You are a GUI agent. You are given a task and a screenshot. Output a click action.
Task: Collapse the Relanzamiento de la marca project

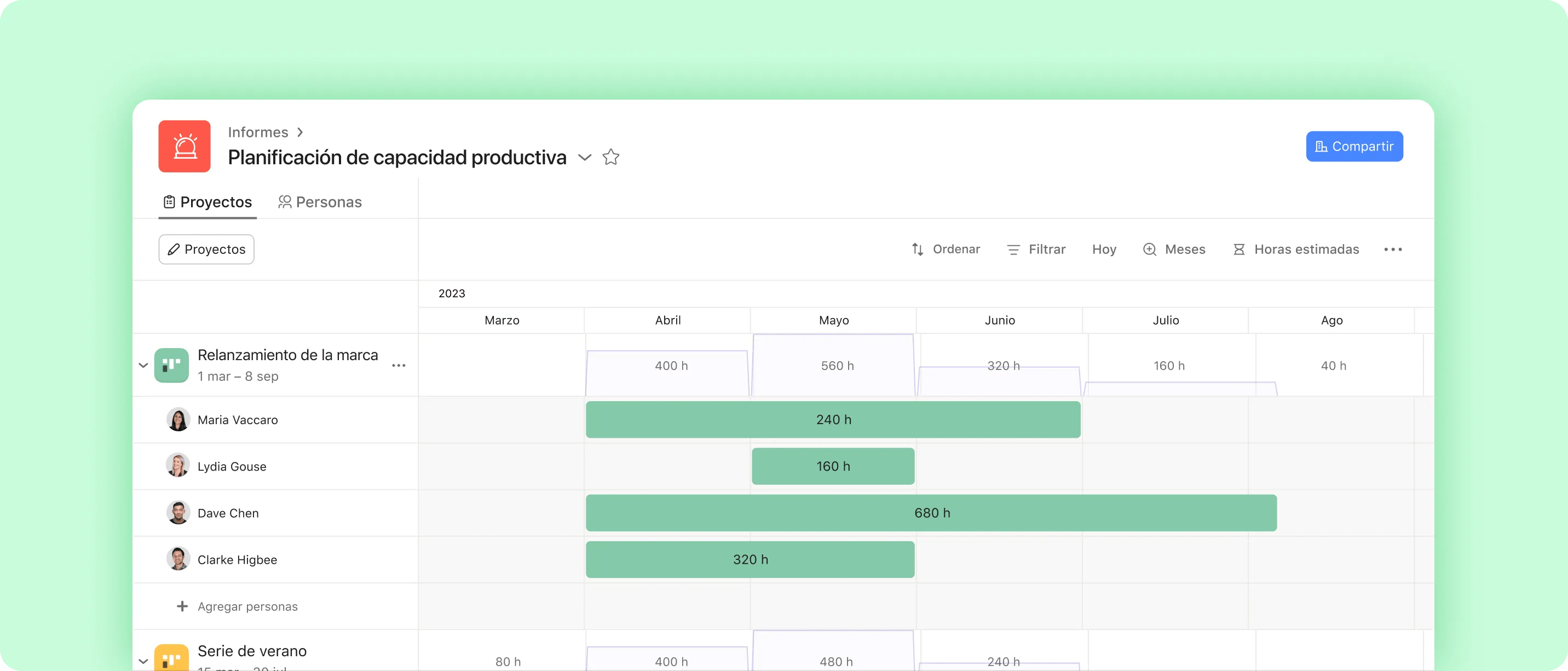pyautogui.click(x=143, y=366)
